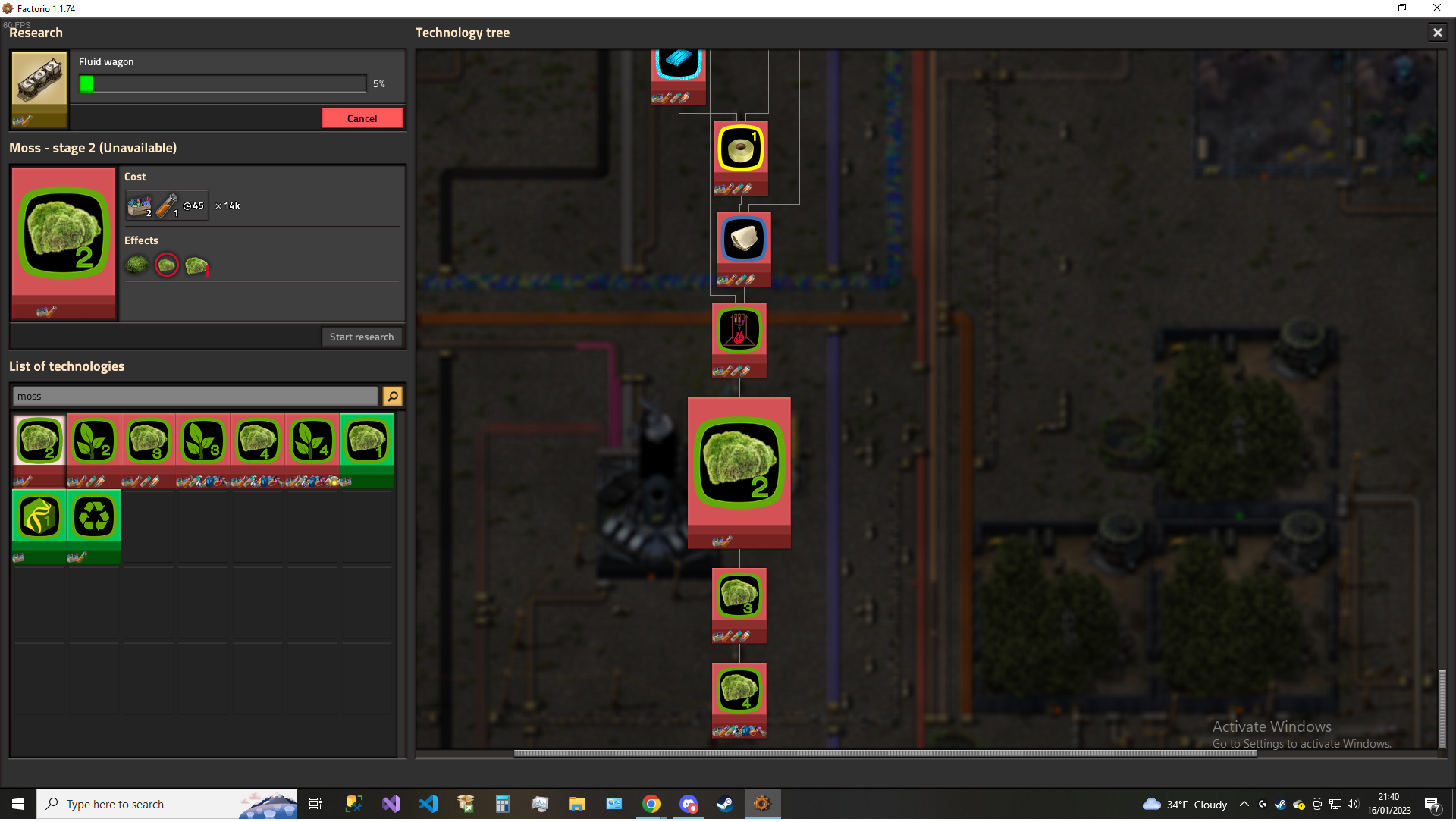Open Visual Studio Code from the taskbar
Image resolution: width=1456 pixels, height=822 pixels.
point(428,804)
